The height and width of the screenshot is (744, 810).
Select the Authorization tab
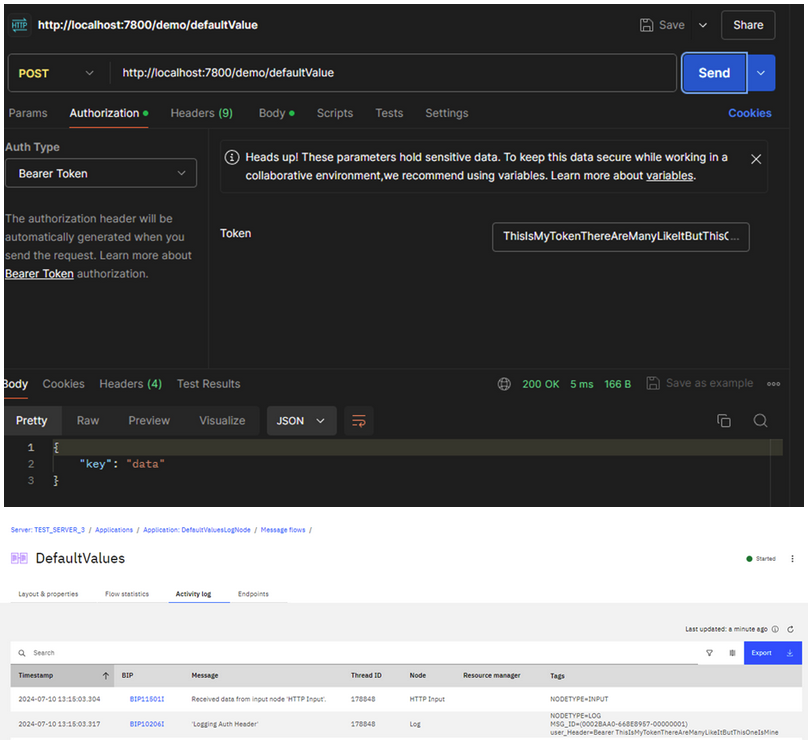pyautogui.click(x=108, y=113)
